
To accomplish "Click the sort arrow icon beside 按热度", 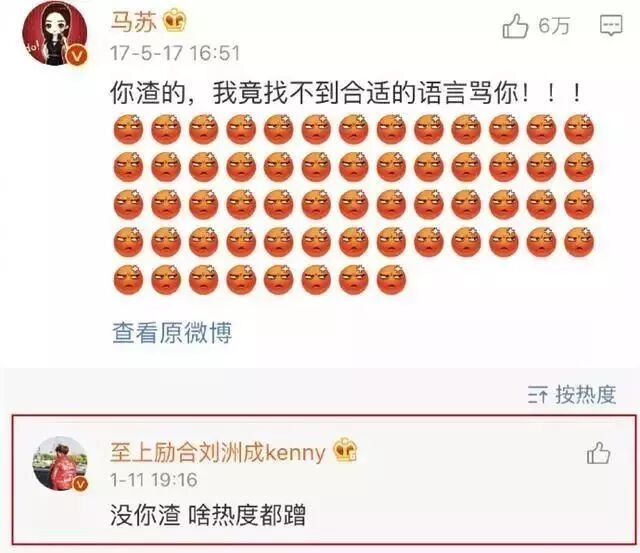I will coord(537,395).
